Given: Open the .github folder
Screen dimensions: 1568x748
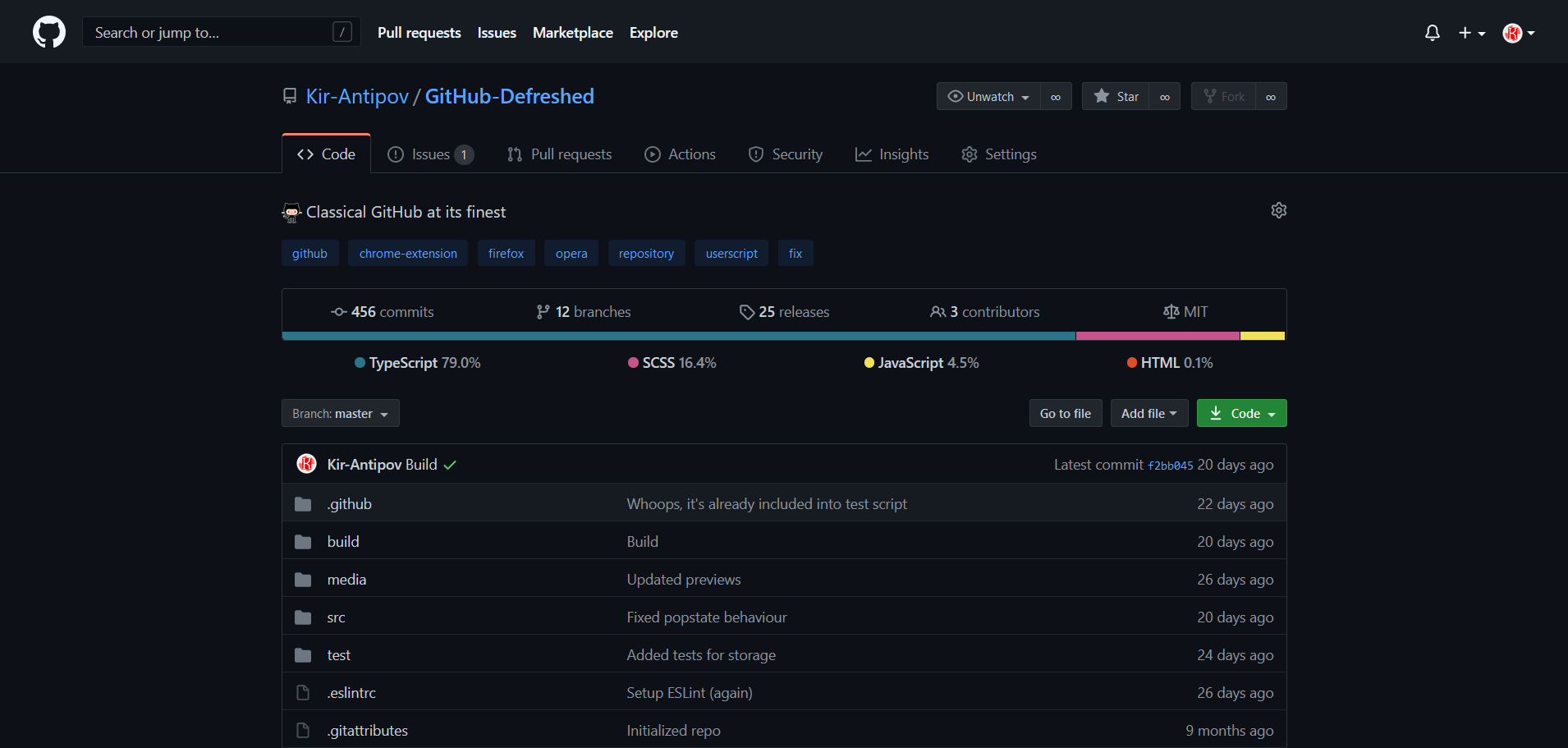Looking at the screenshot, I should pos(350,504).
